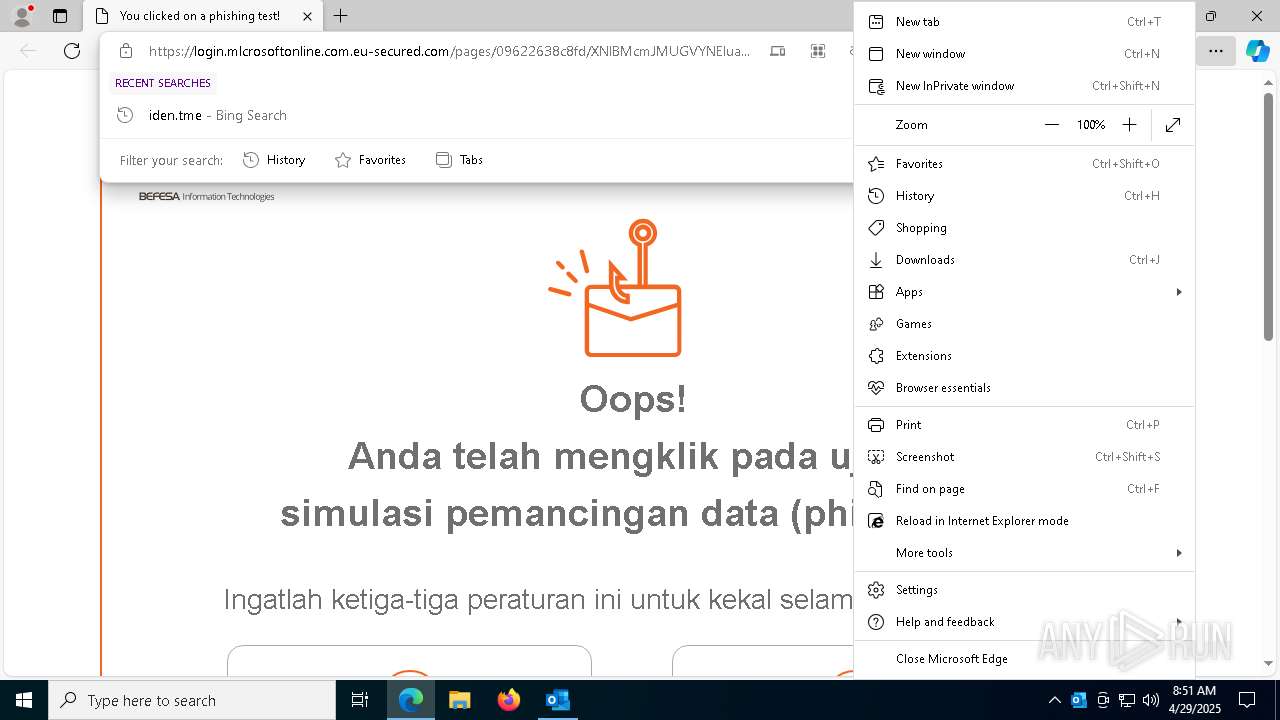
Task: Select recent search iden.tme
Action: pyautogui.click(x=476, y=115)
